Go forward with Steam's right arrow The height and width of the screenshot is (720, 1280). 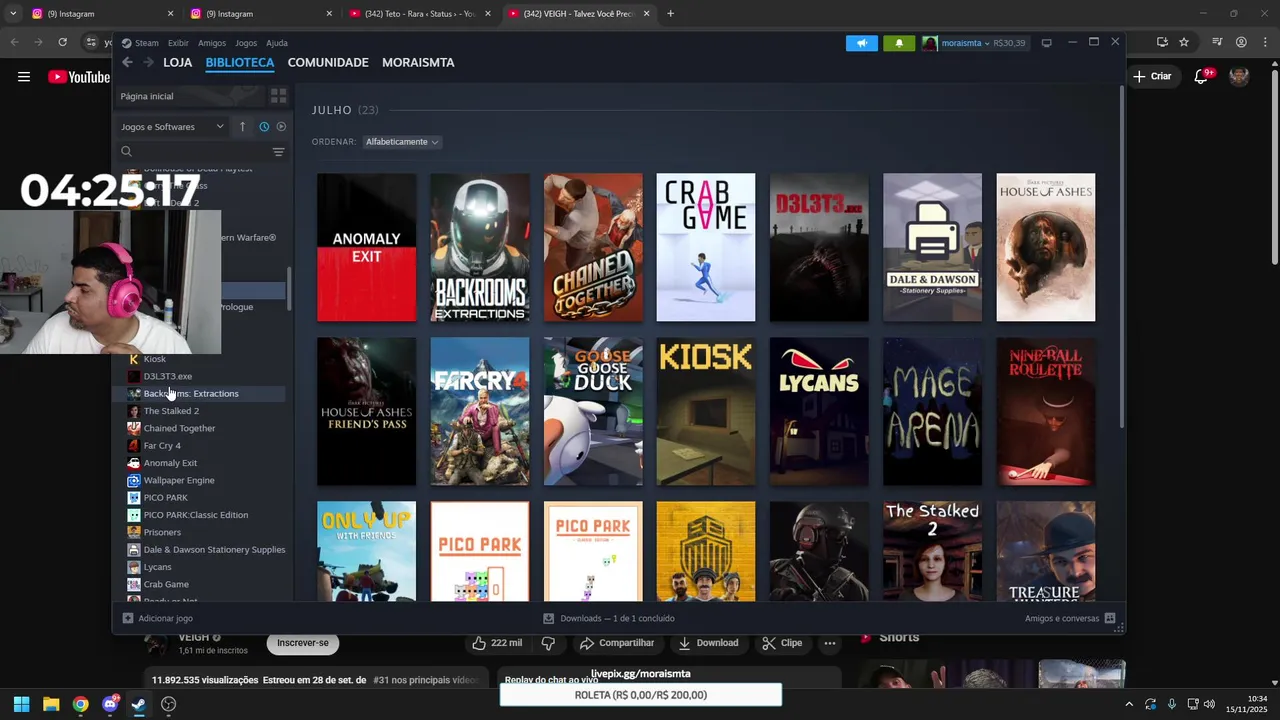(148, 62)
